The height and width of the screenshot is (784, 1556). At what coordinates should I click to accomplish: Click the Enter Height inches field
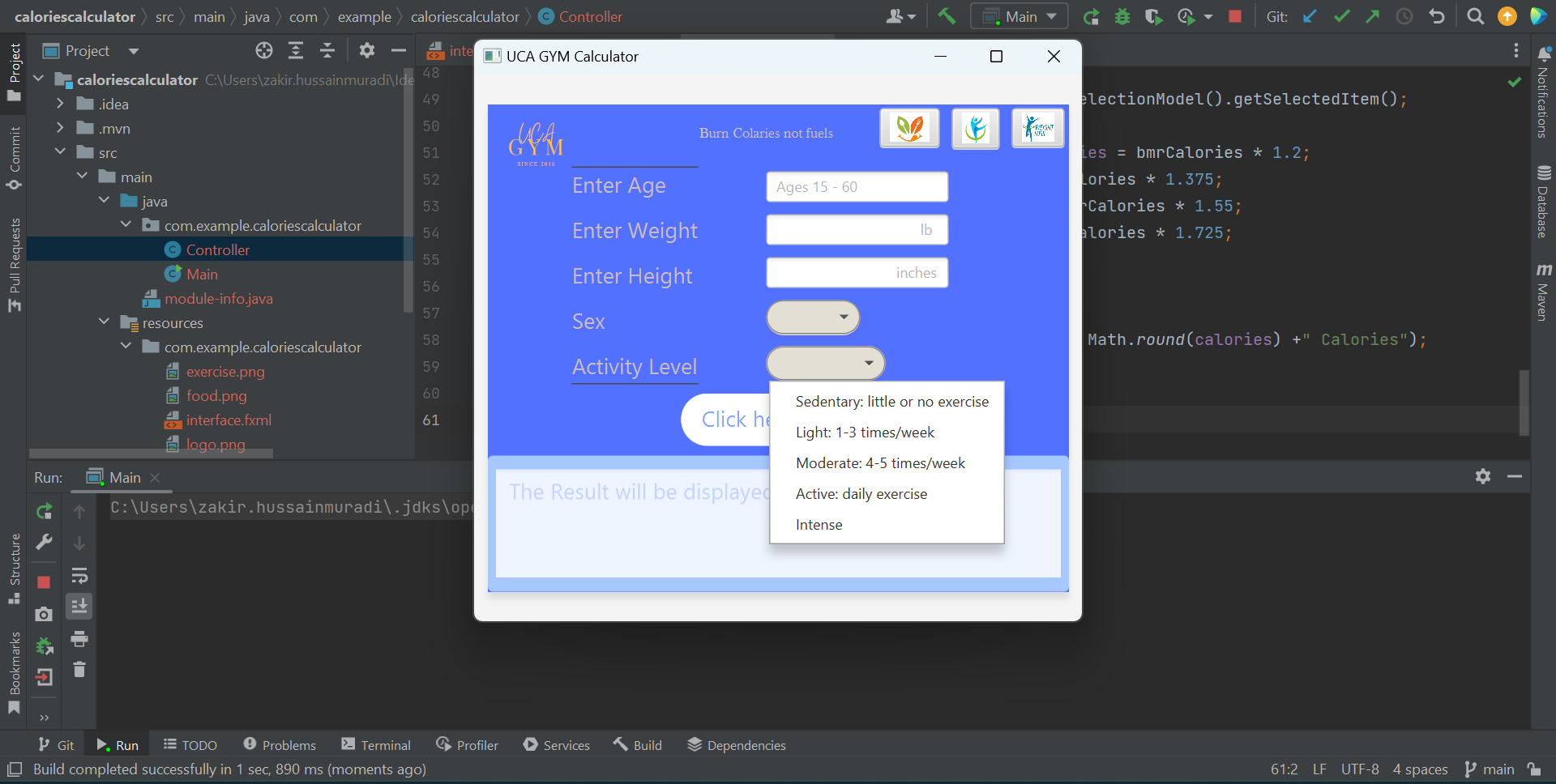[x=857, y=273]
